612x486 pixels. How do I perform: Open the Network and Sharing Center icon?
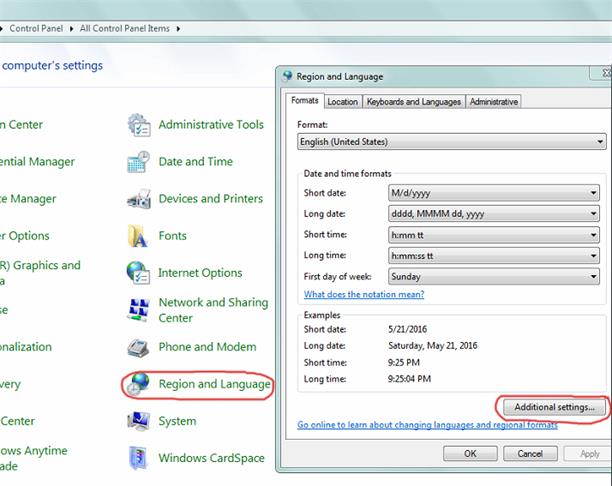coord(139,310)
